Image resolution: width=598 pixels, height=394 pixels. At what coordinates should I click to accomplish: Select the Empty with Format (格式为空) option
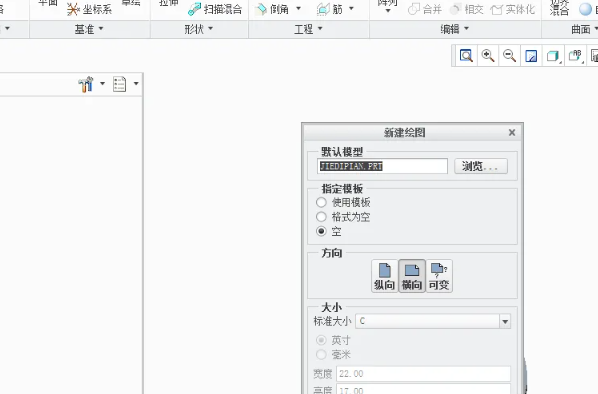pyautogui.click(x=321, y=217)
